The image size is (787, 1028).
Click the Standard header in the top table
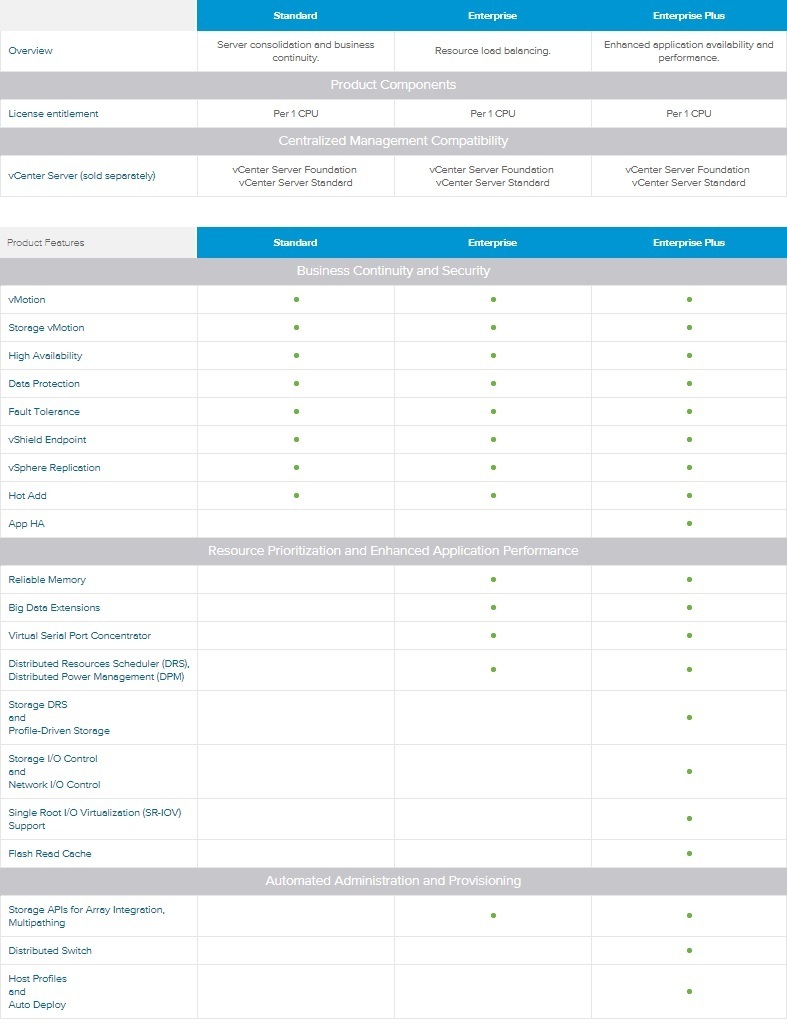pos(295,16)
